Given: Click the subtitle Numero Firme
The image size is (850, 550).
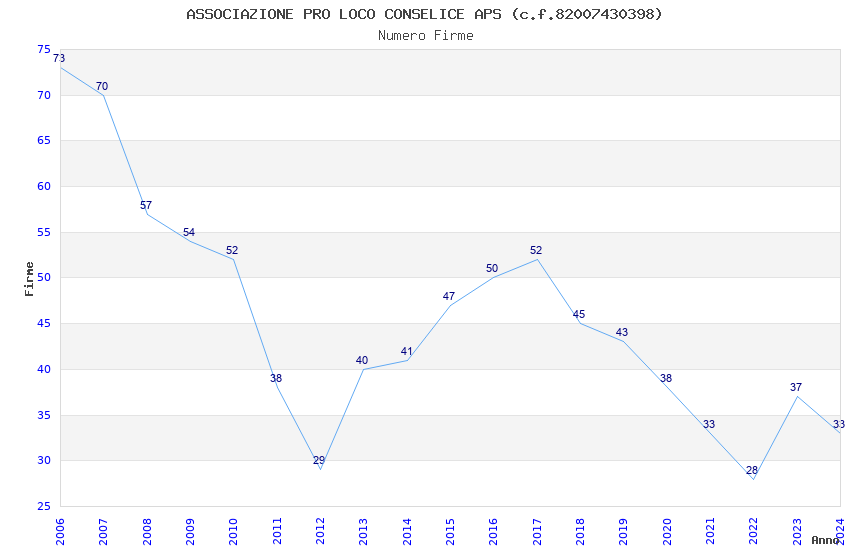Looking at the screenshot, I should 426,36.
